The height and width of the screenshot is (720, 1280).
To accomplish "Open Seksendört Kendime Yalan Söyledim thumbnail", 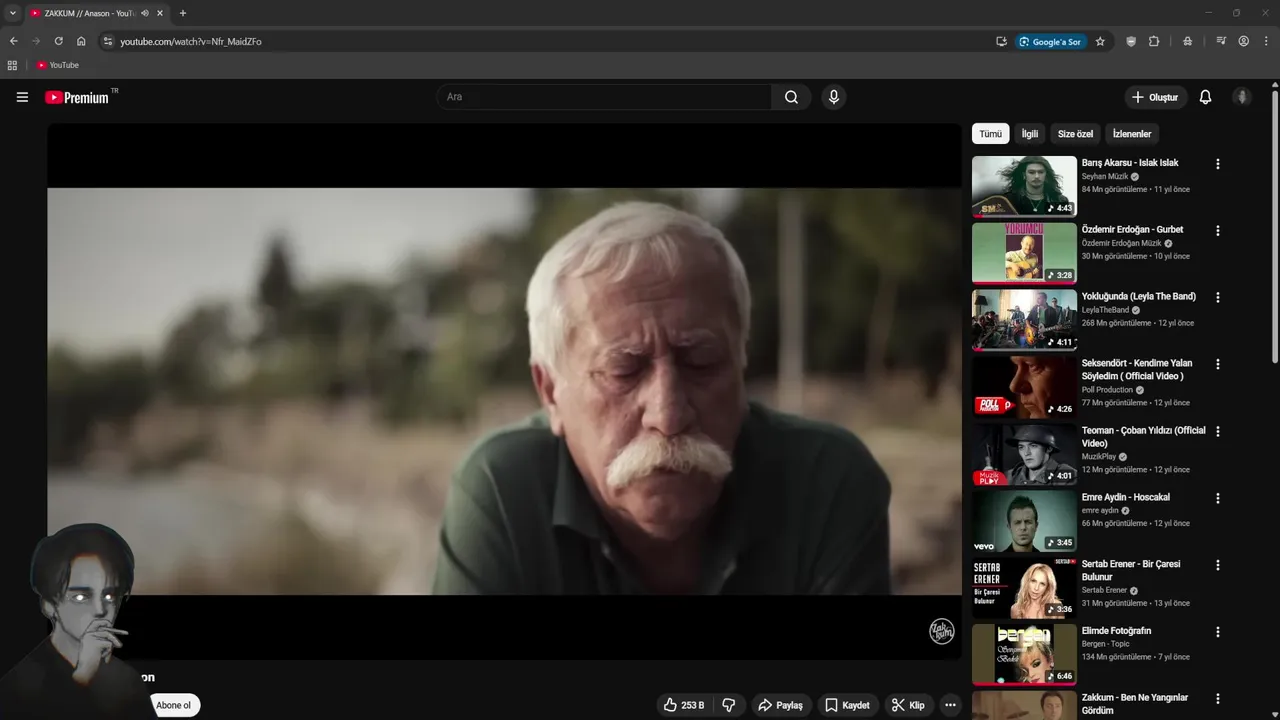I will point(1024,387).
